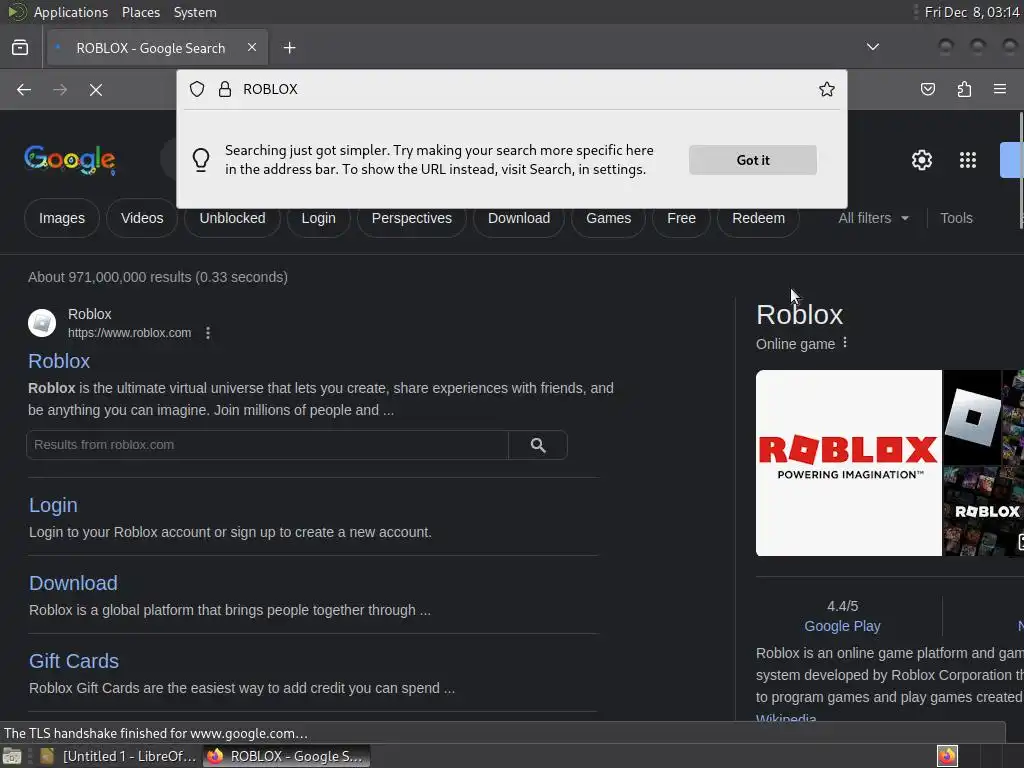Open the list all tabs chevron
Screen dimensions: 1024x768
pos(872,47)
